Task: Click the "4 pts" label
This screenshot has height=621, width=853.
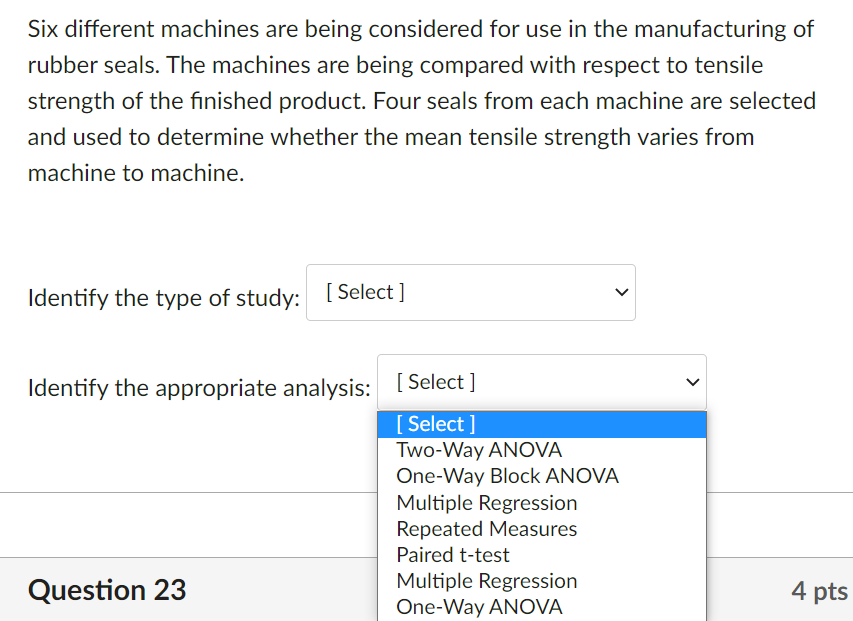Action: point(820,591)
